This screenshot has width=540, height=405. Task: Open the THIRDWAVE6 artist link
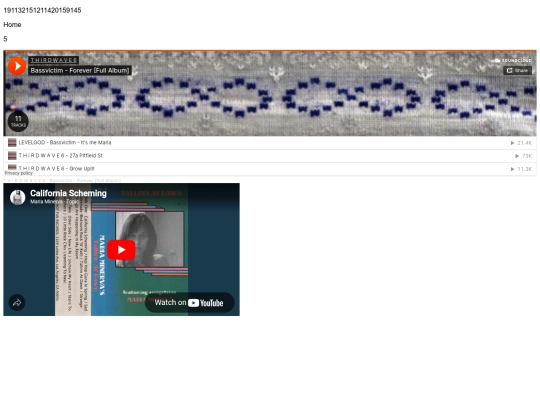[53, 60]
